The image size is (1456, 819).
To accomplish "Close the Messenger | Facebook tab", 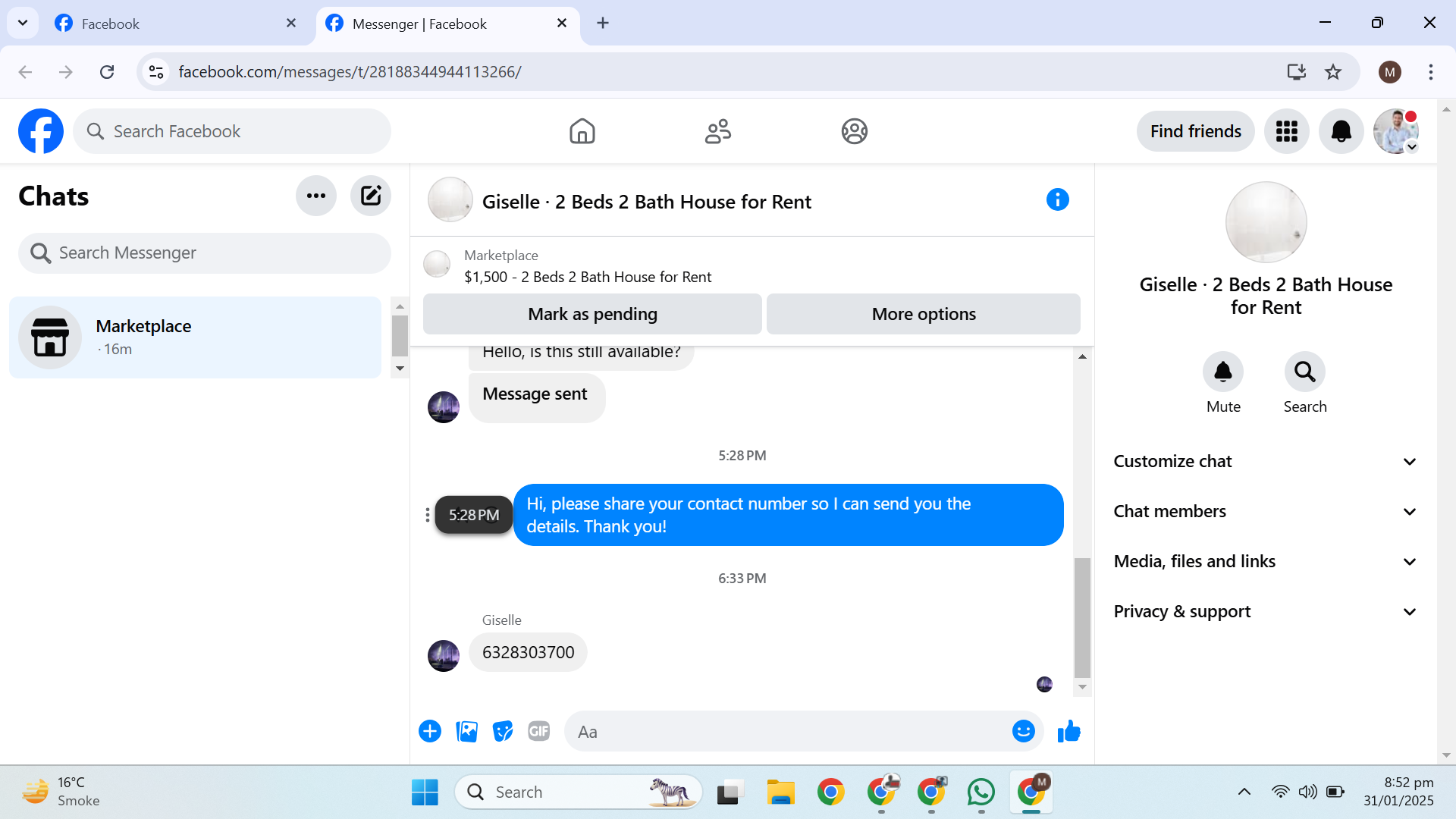I will (562, 24).
